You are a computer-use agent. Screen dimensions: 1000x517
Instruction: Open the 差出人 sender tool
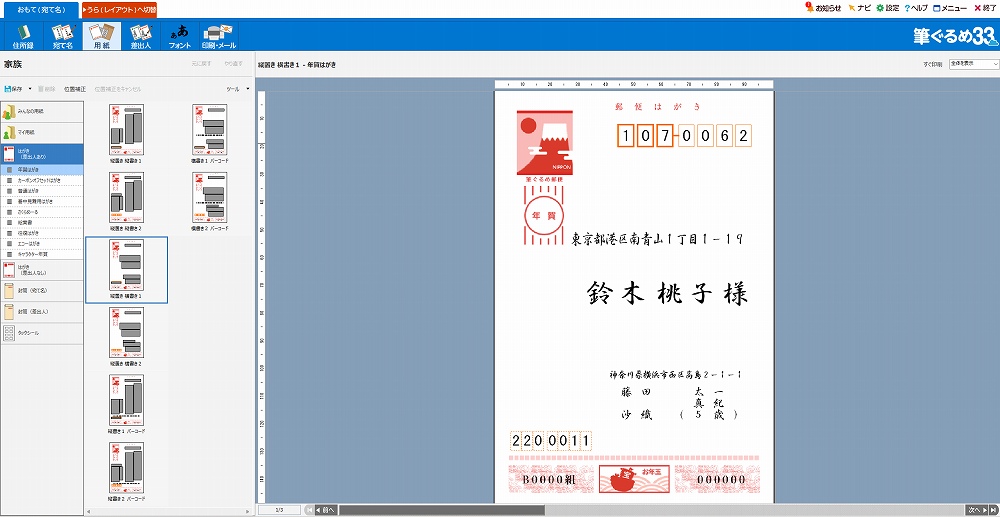coord(140,36)
